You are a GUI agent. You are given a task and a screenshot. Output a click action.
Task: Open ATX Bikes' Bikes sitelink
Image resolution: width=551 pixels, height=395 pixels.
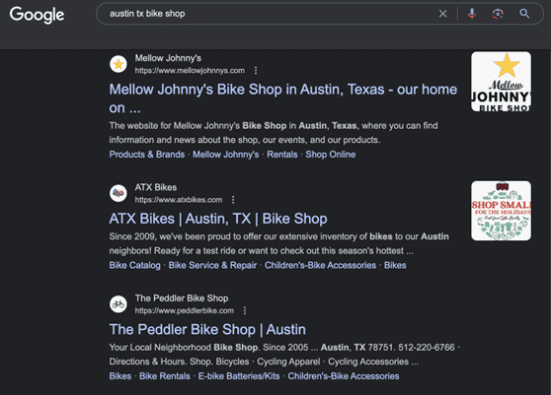coord(395,265)
